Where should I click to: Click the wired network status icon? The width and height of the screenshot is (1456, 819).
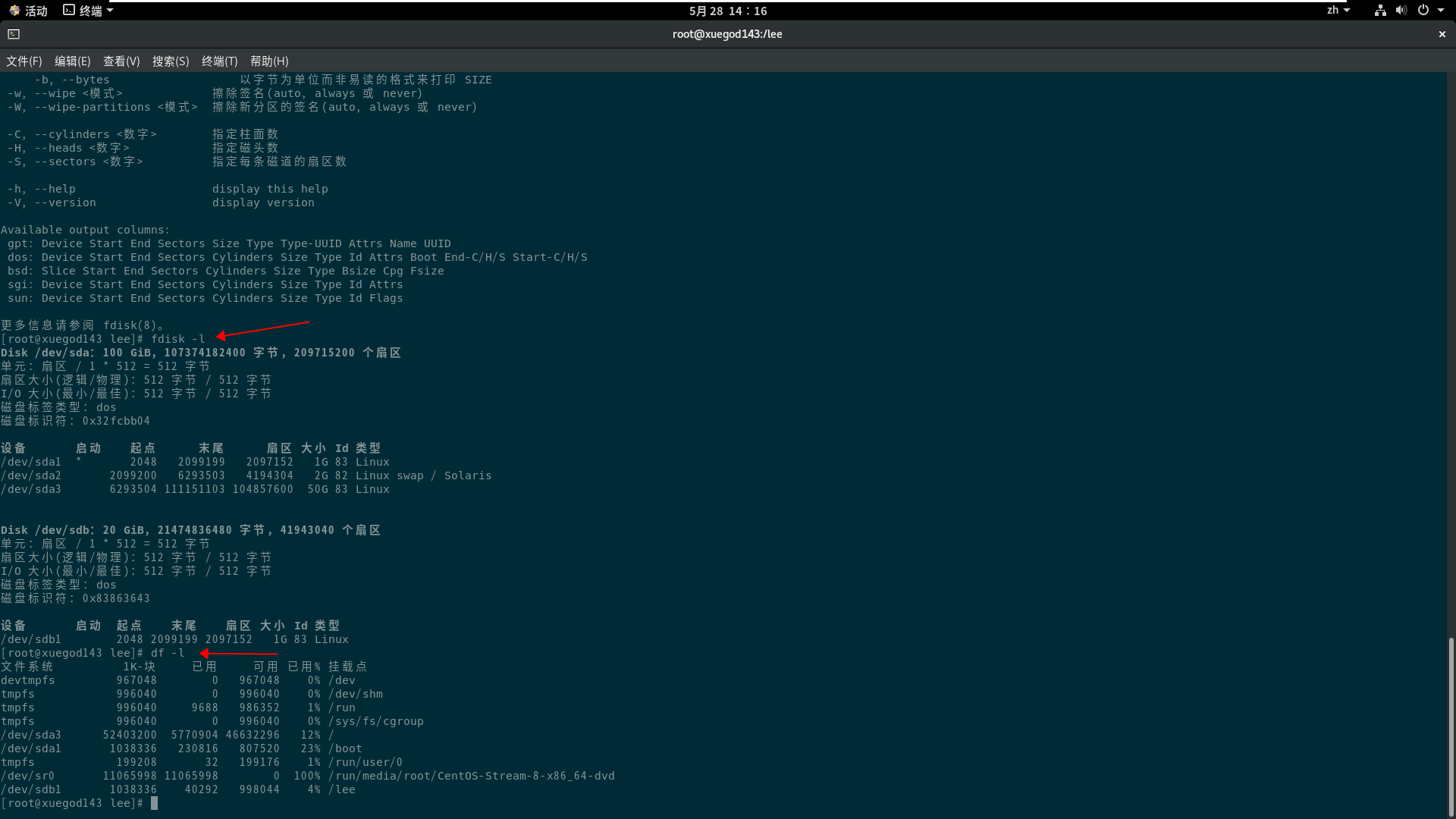[x=1380, y=10]
